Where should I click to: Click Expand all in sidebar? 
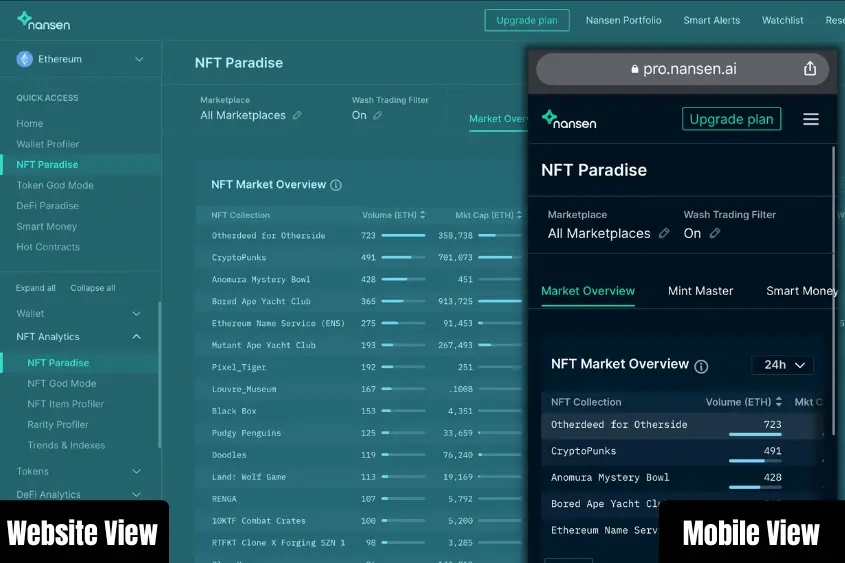(36, 288)
